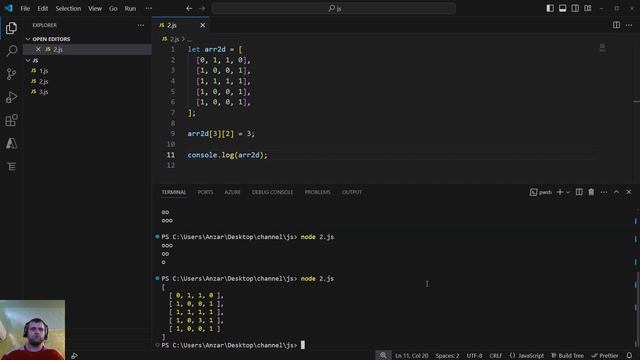The height and width of the screenshot is (360, 640).
Task: Switch to the Terminal panel tab
Action: (173, 192)
